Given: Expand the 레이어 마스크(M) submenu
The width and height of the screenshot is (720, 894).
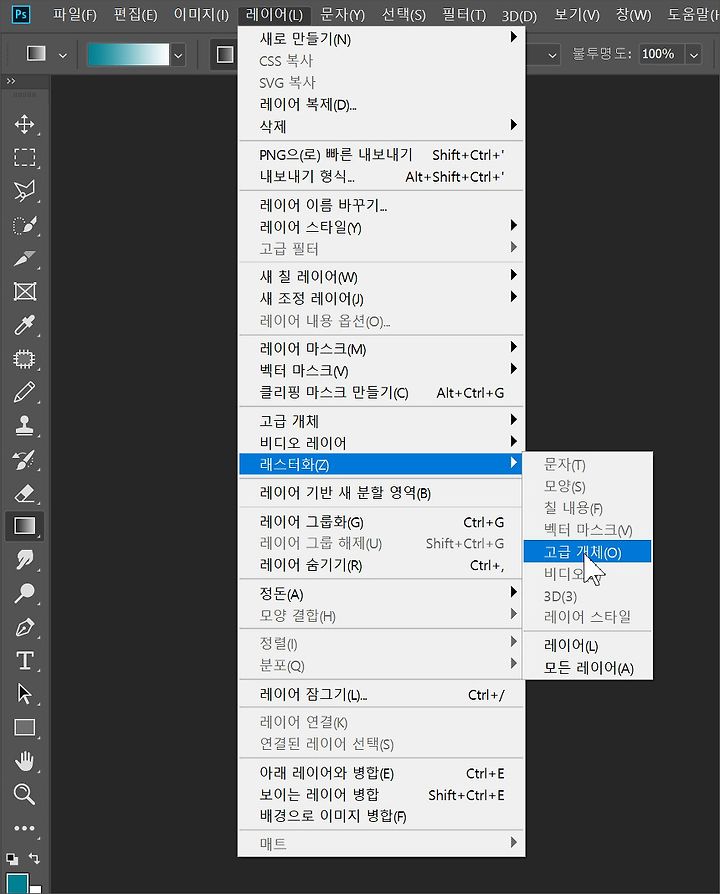Looking at the screenshot, I should pyautogui.click(x=381, y=348).
